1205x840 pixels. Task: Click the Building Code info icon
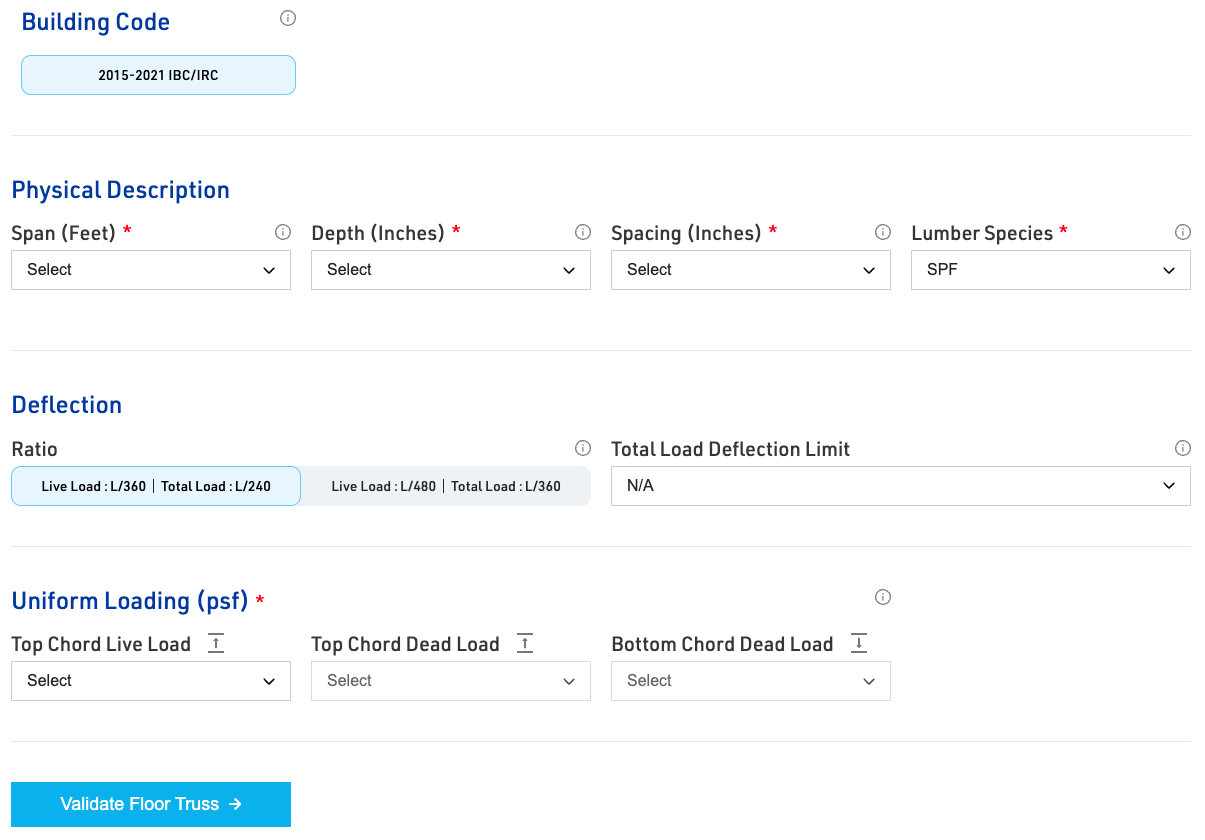(x=288, y=18)
